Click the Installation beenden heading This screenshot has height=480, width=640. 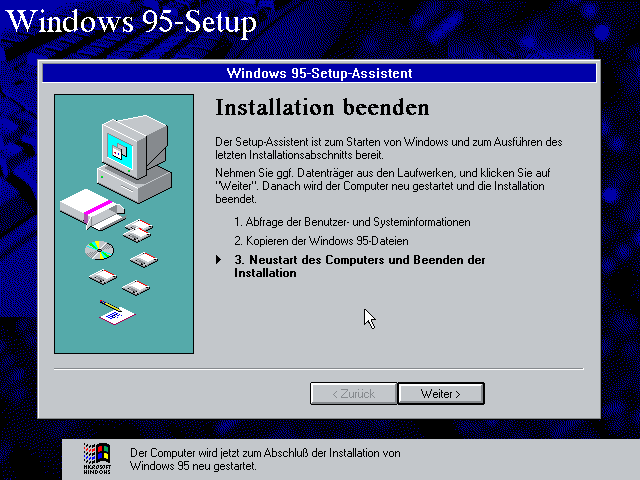pos(322,108)
